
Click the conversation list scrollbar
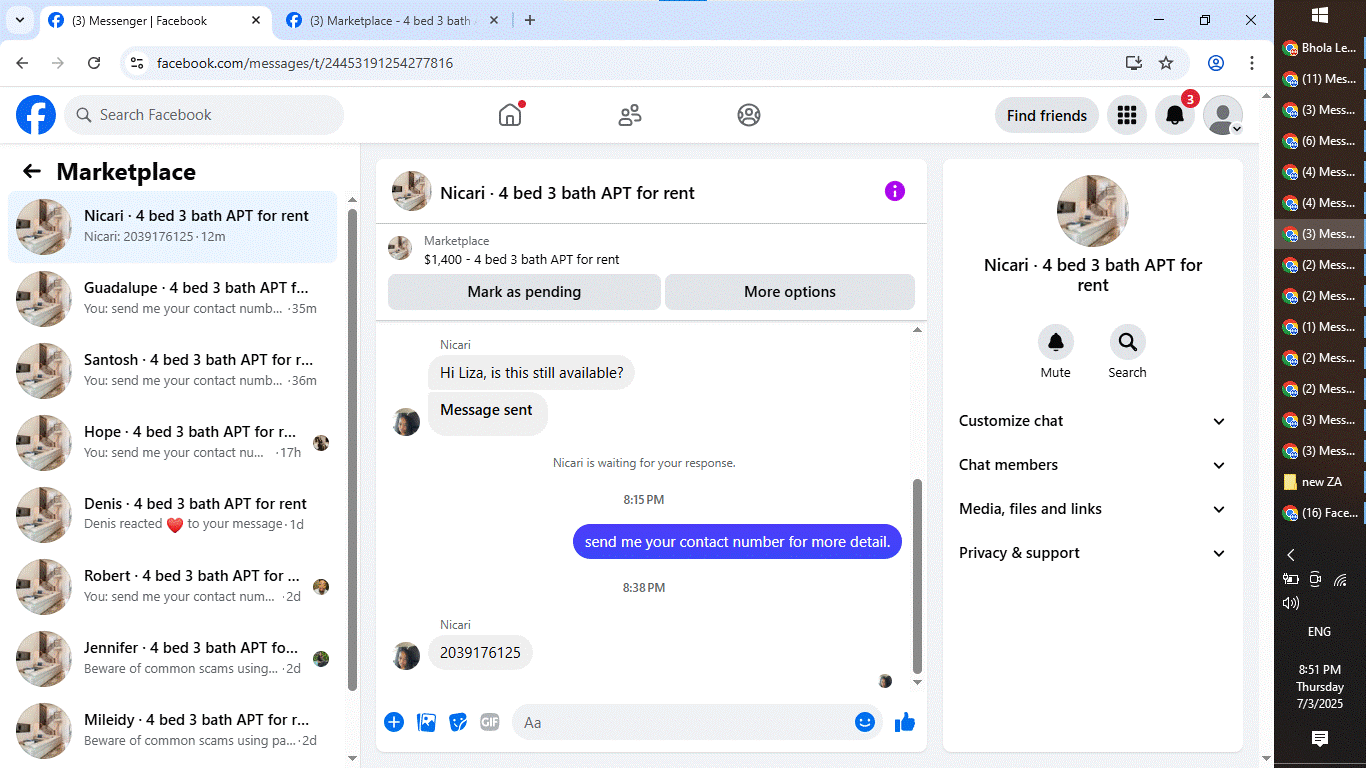click(352, 449)
